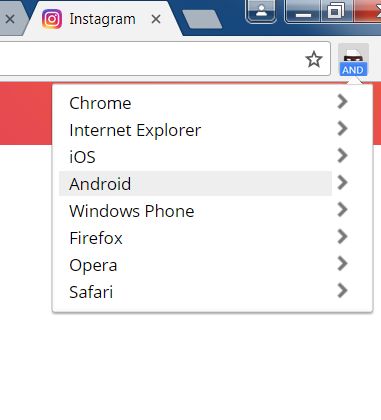
Task: Click the User-Agent Switcher extension icon
Action: [353, 60]
